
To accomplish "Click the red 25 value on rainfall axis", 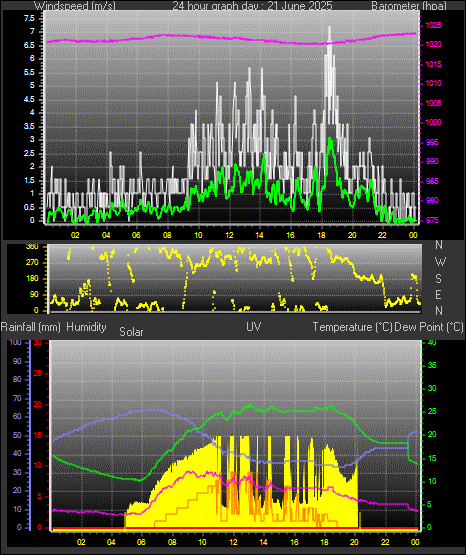I will (x=37, y=373).
